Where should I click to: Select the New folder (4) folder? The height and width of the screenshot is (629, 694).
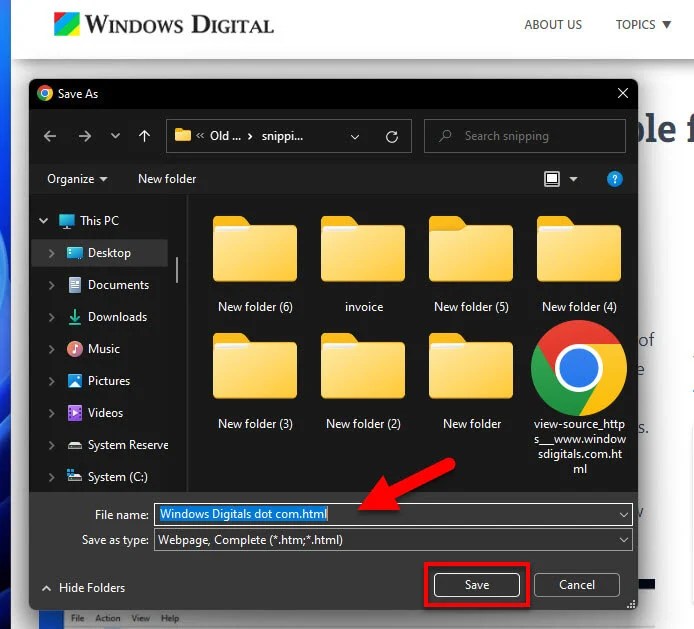pos(579,265)
